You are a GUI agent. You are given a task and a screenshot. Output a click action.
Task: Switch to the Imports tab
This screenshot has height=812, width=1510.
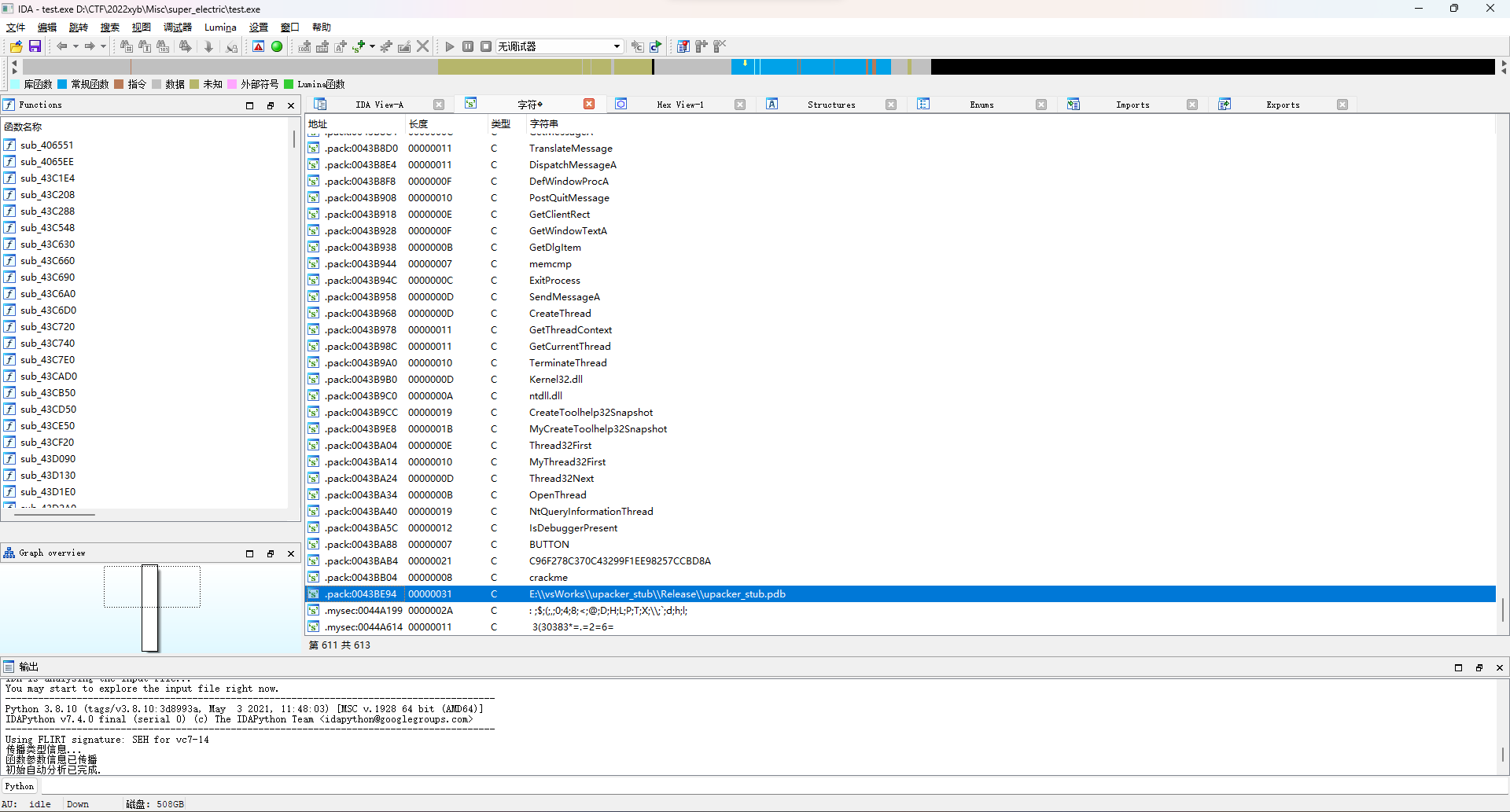(x=1132, y=105)
